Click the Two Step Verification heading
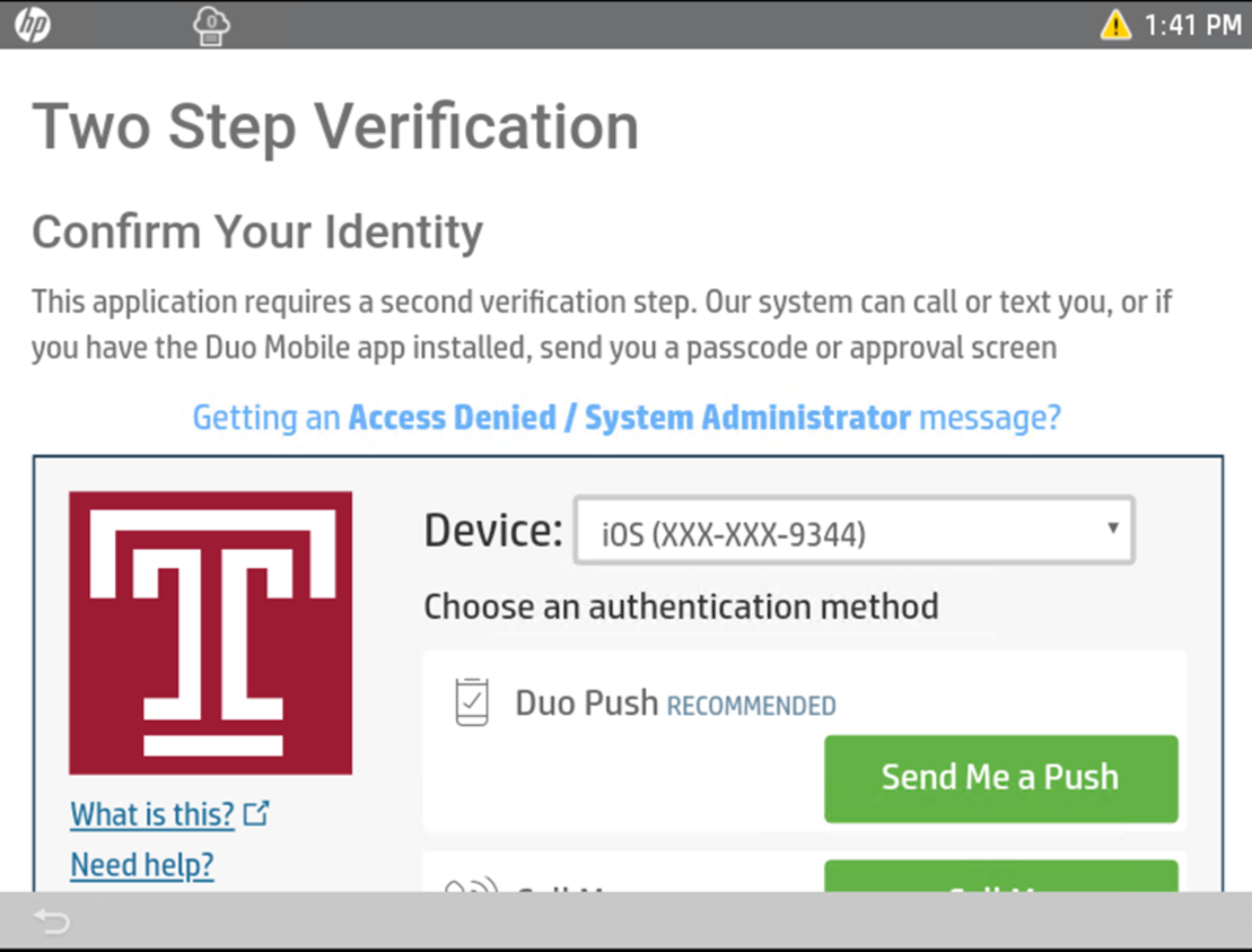Screen dimensions: 1252x952 click(336, 126)
